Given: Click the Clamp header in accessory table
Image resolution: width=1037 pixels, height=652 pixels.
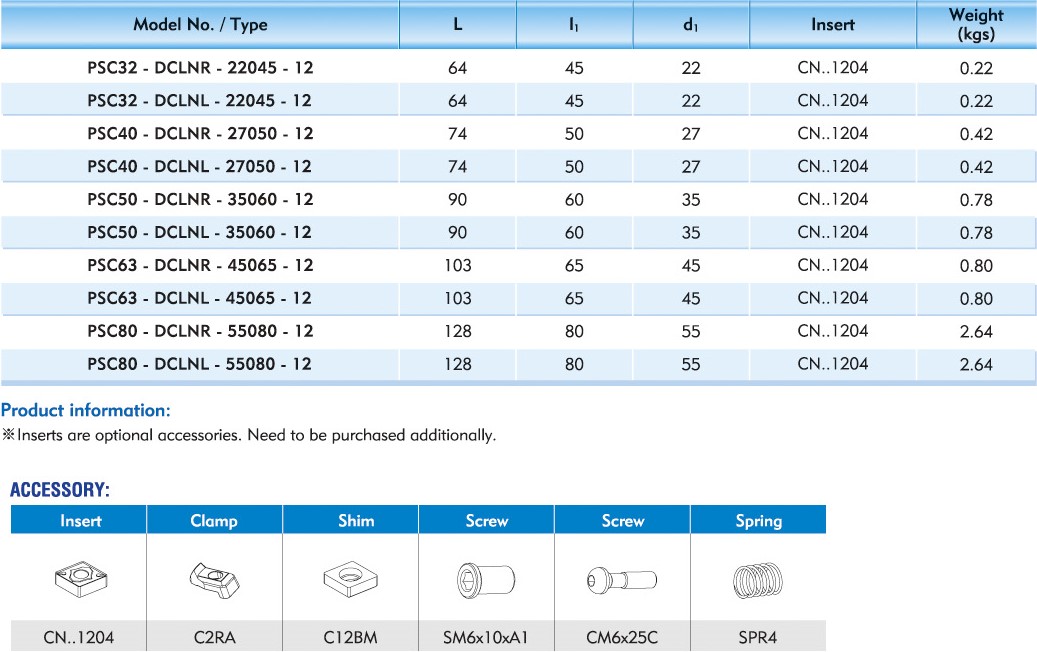Looking at the screenshot, I should pos(214,520).
